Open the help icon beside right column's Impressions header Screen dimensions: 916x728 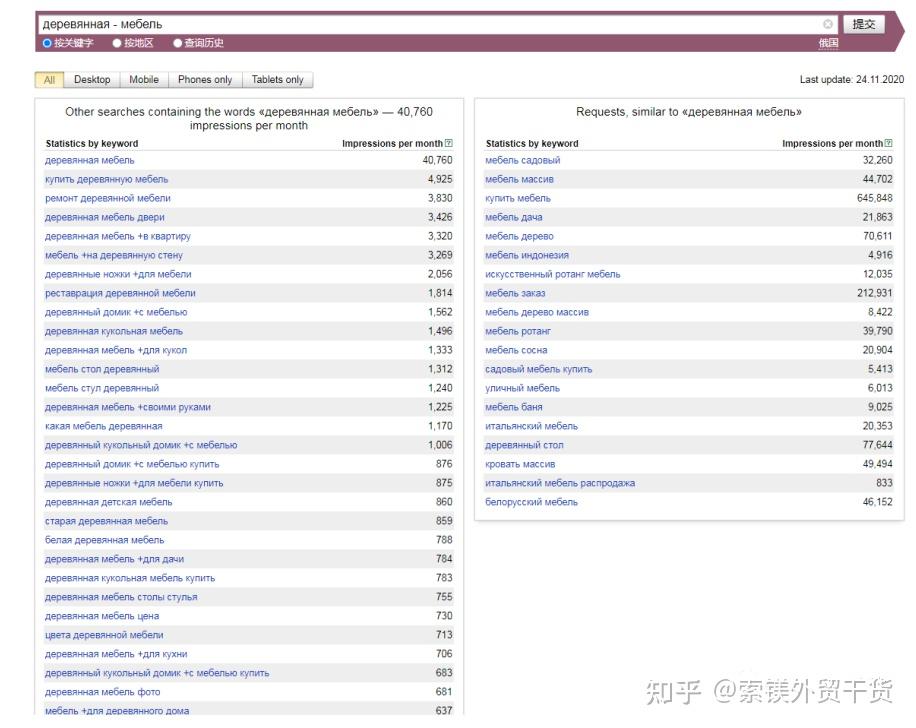(888, 144)
